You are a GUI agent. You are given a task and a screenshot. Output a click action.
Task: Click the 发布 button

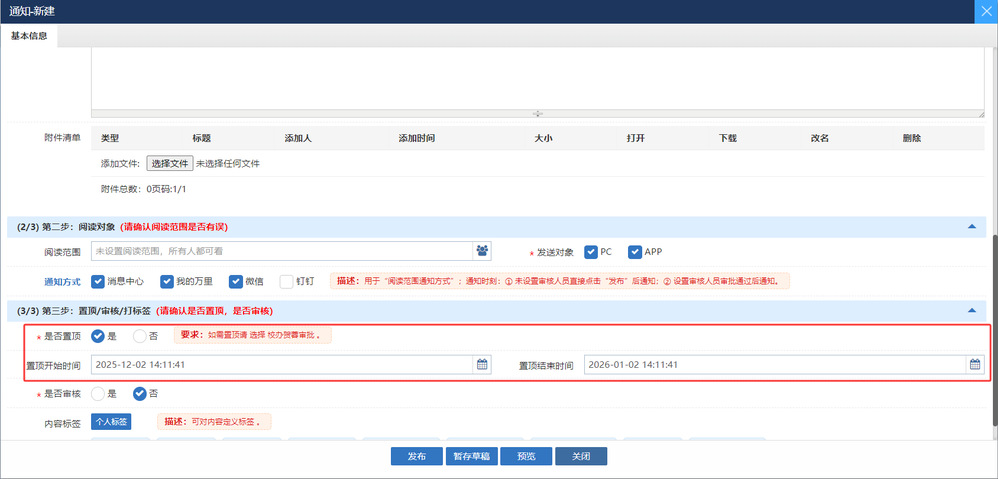(x=416, y=456)
